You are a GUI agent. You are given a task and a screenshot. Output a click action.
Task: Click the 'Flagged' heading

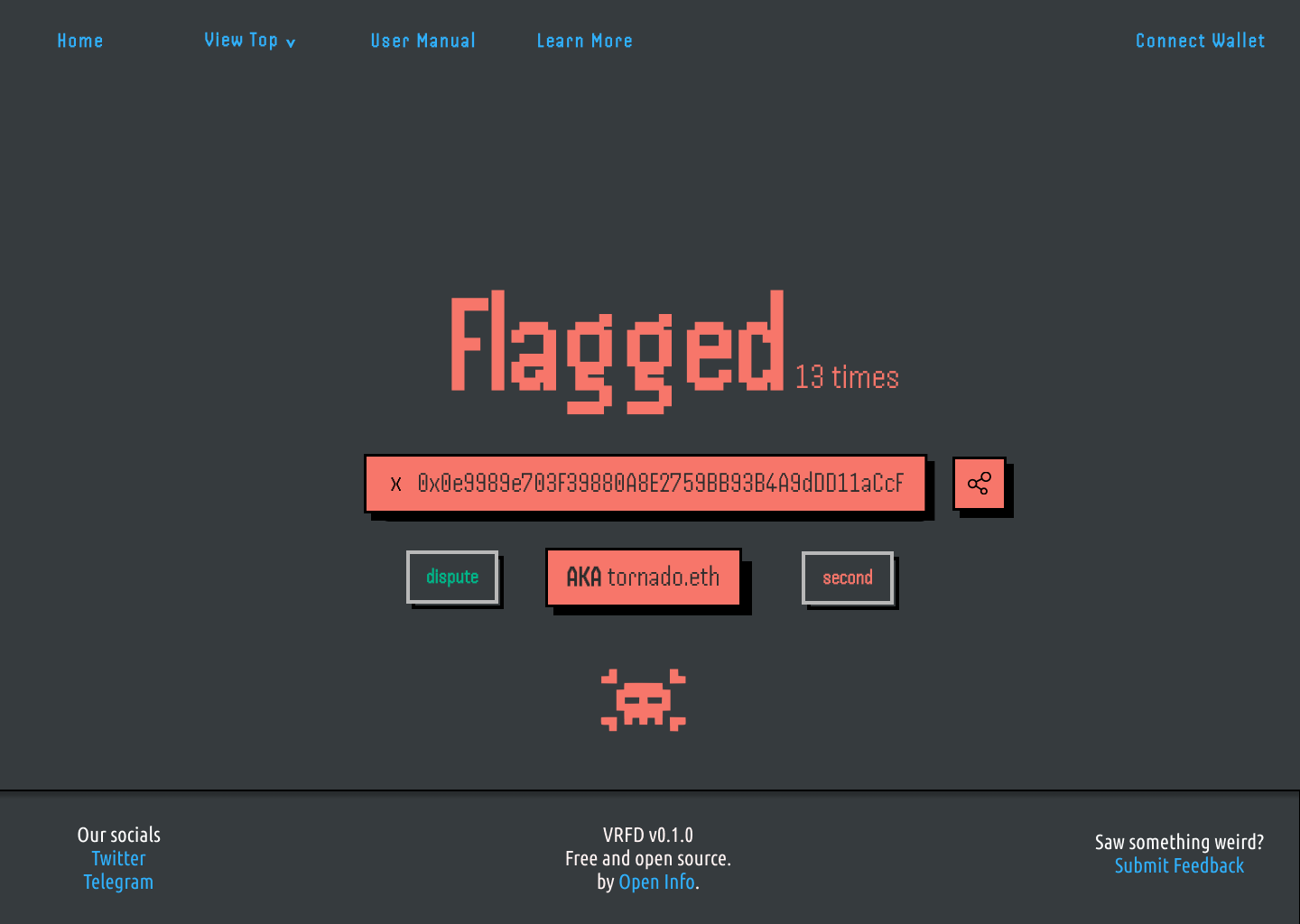(617, 352)
